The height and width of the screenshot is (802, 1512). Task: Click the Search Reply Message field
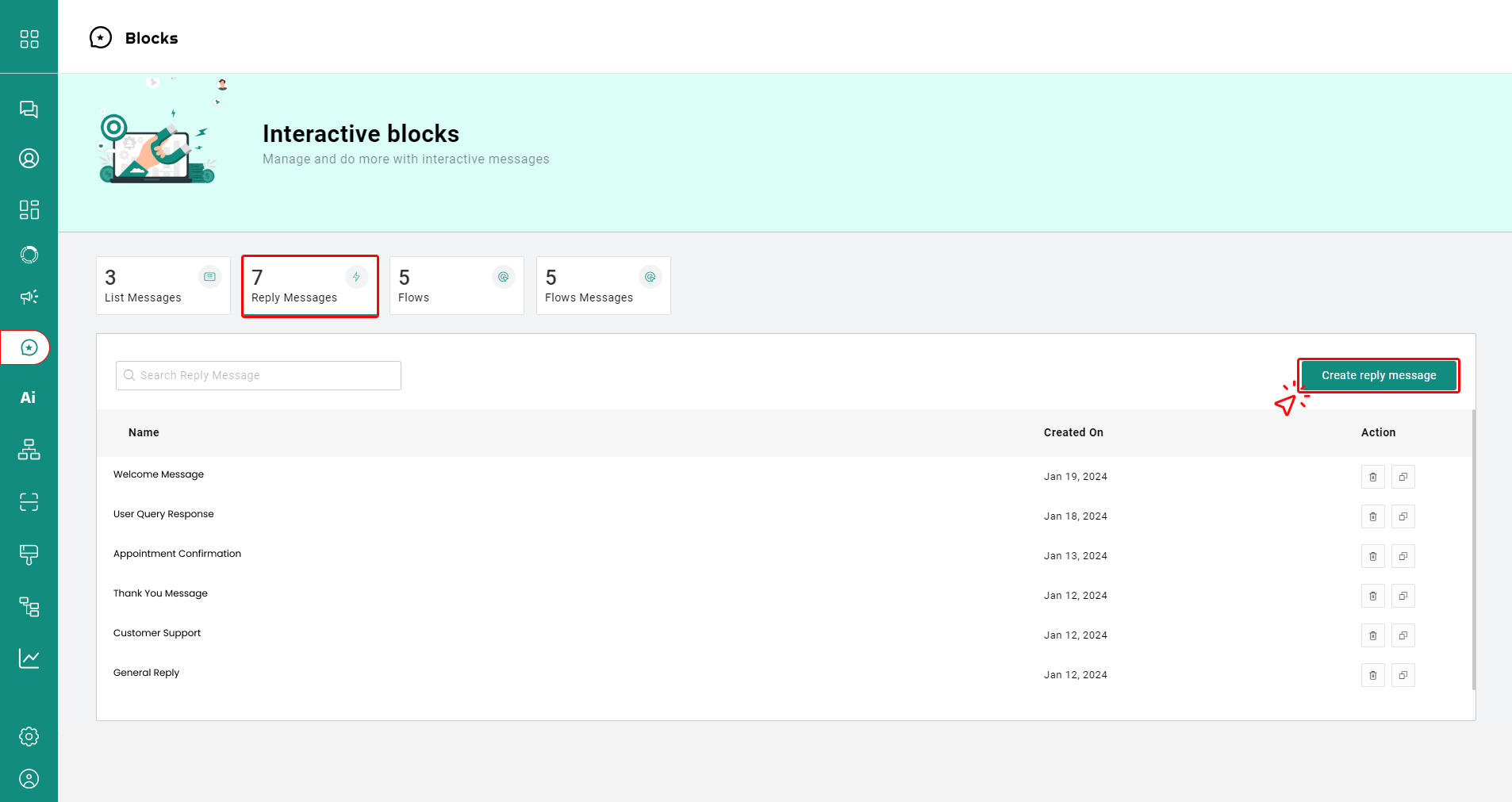click(x=259, y=375)
